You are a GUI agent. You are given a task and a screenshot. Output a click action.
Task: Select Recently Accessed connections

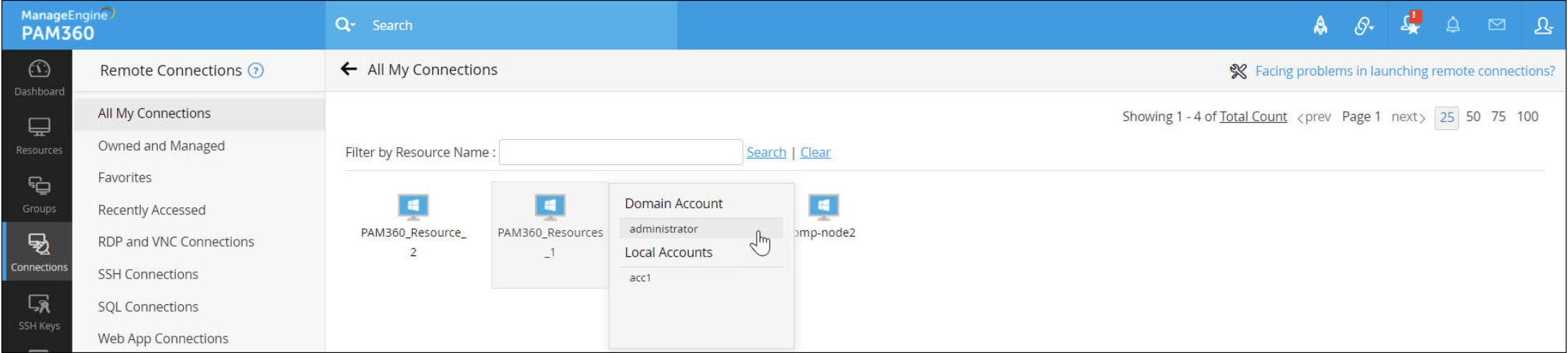(151, 210)
